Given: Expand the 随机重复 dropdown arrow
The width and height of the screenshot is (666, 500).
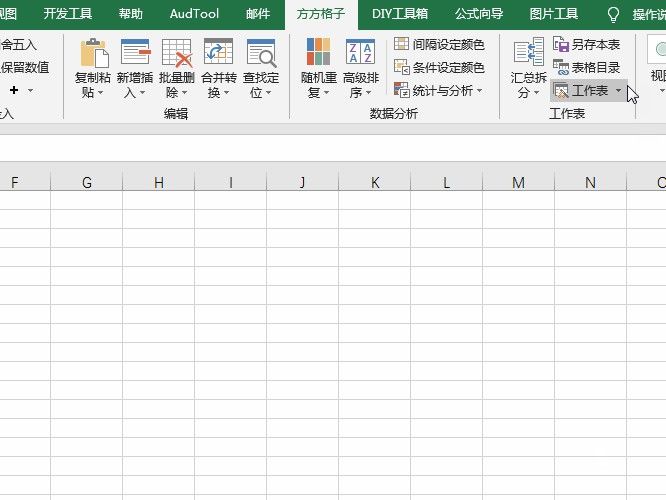Looking at the screenshot, I should [x=326, y=92].
